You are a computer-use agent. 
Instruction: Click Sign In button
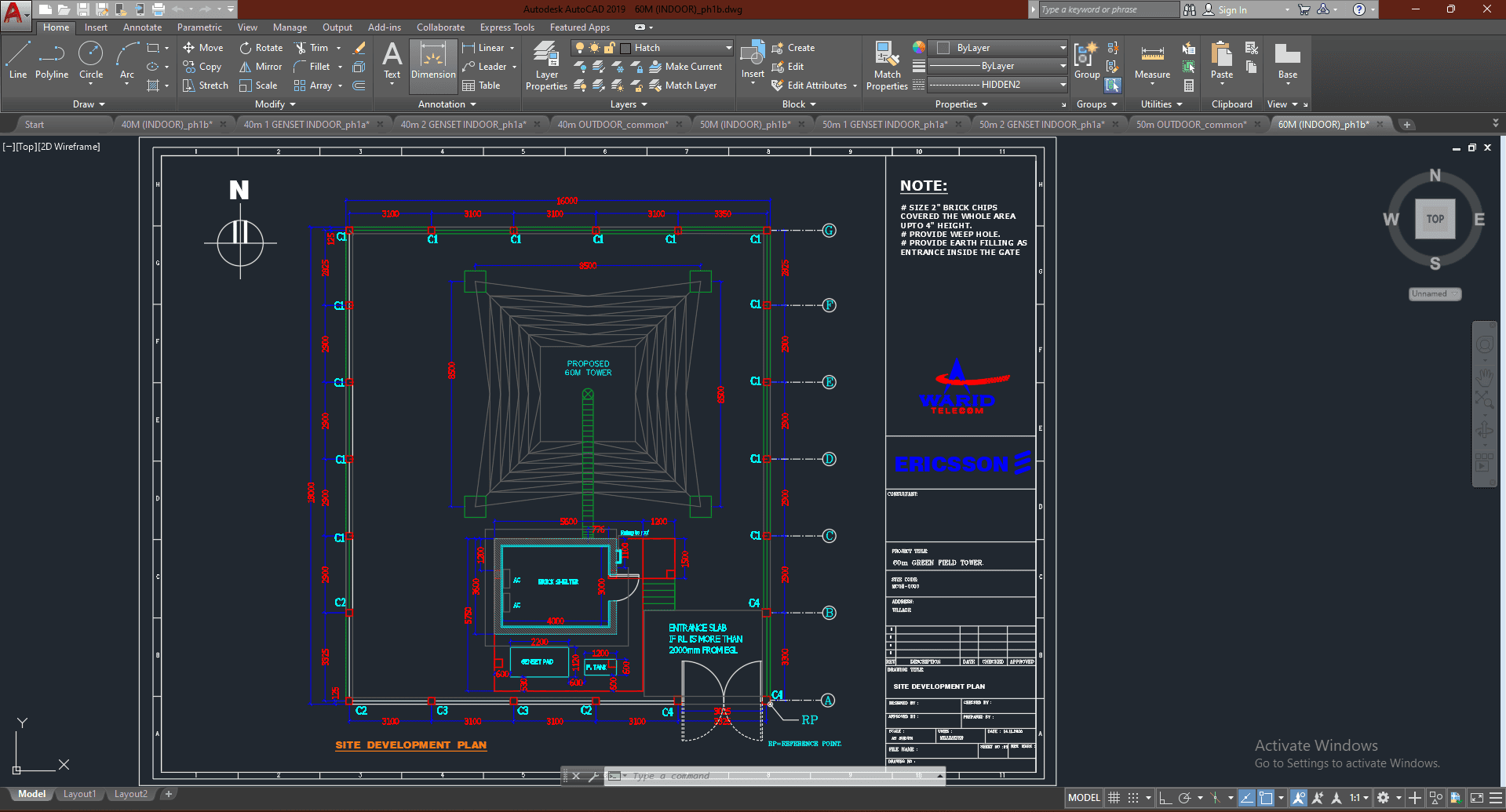pyautogui.click(x=1231, y=10)
